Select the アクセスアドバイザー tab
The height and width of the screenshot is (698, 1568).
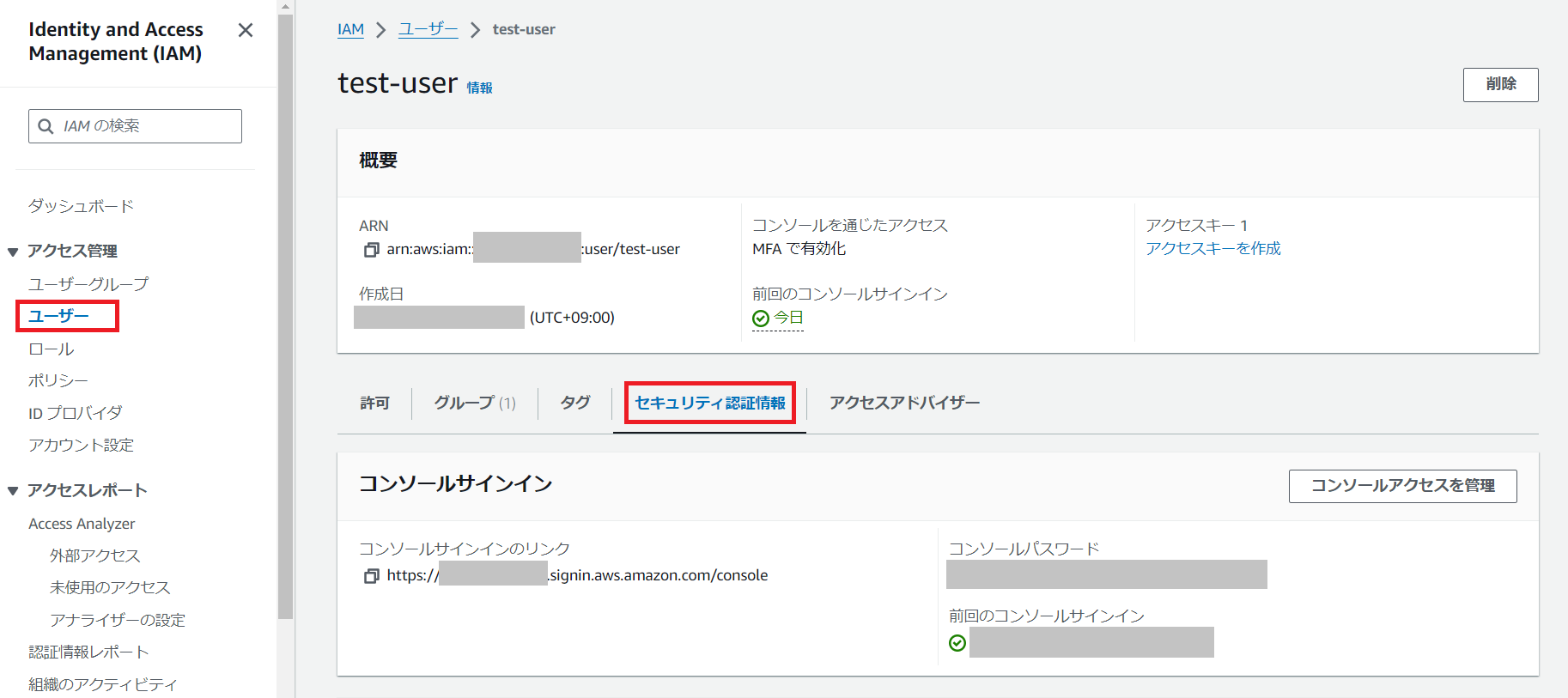[x=903, y=403]
